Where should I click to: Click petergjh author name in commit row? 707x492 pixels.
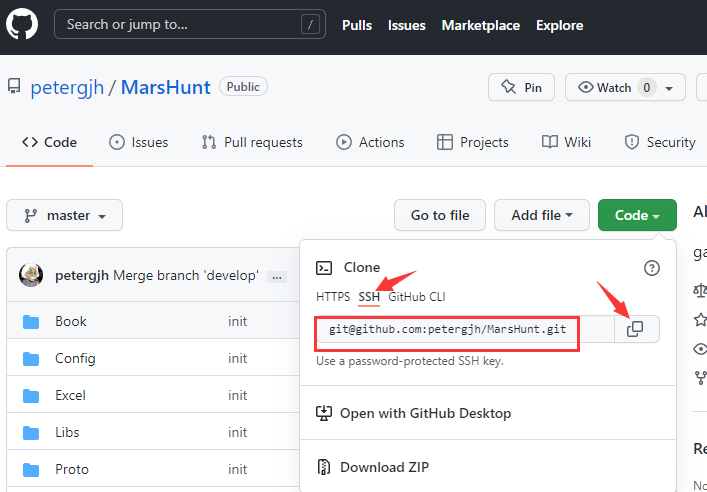(82, 276)
